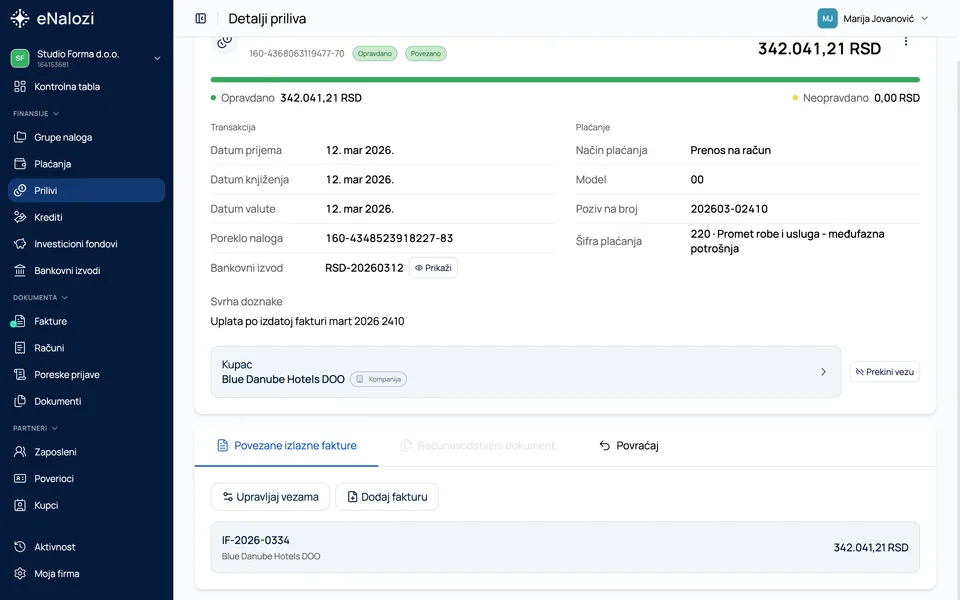The image size is (960, 600).
Task: Open Aktivnost history icon
Action: click(20, 547)
